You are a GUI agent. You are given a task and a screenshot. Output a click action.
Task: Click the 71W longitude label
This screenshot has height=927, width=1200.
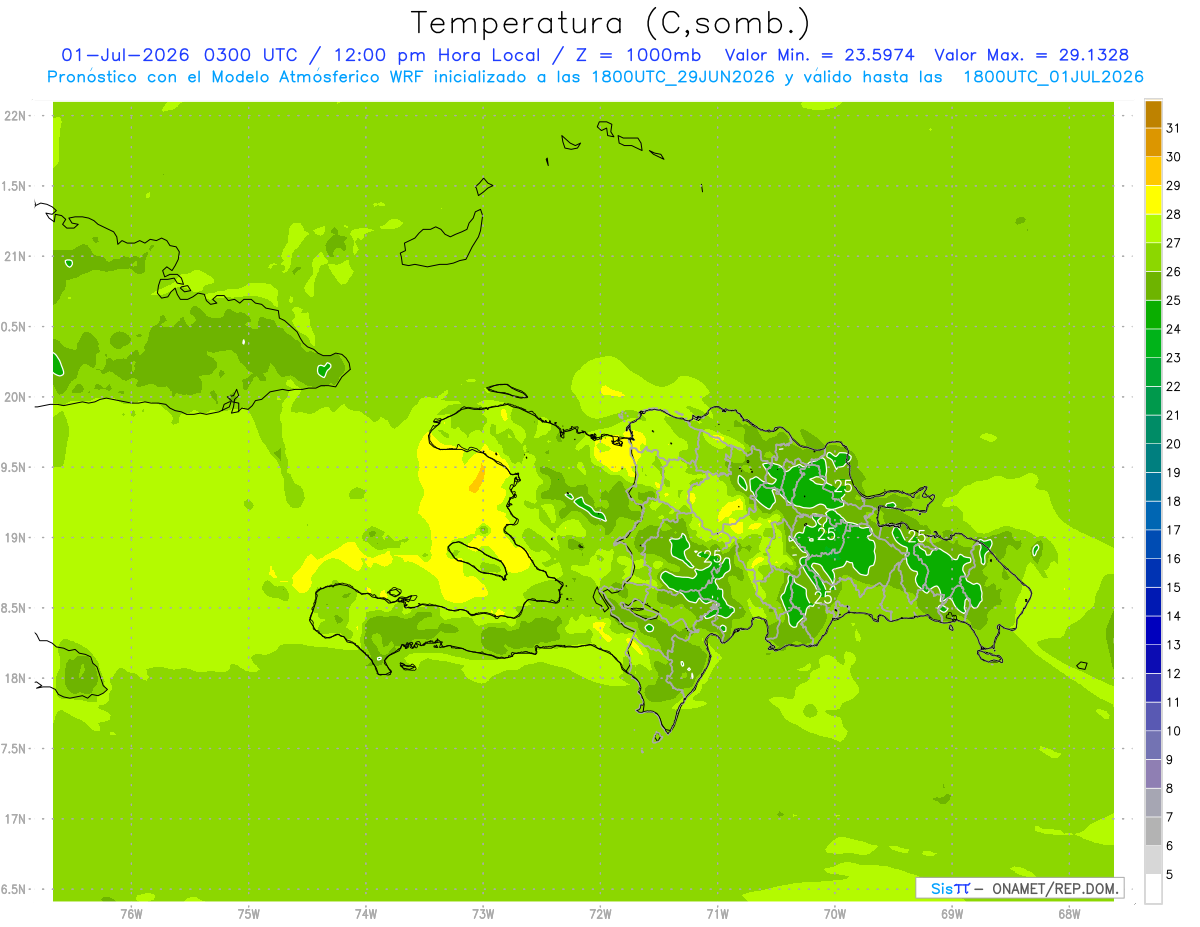tap(717, 913)
